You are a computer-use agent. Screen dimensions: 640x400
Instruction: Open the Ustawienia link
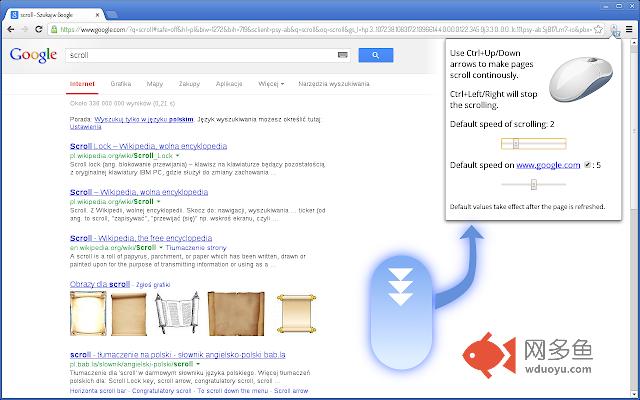point(86,127)
